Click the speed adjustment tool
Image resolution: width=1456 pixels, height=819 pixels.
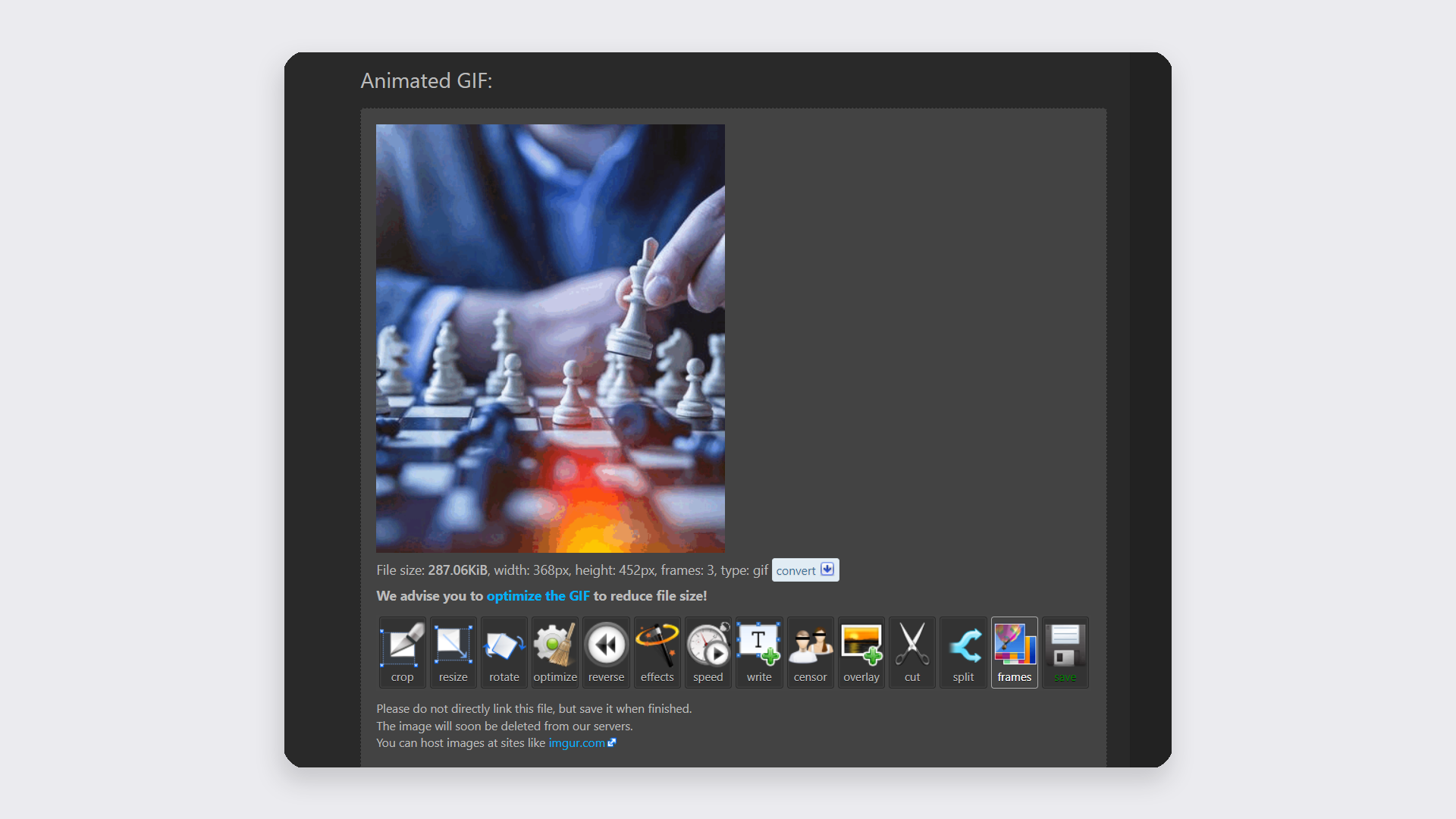click(x=707, y=651)
